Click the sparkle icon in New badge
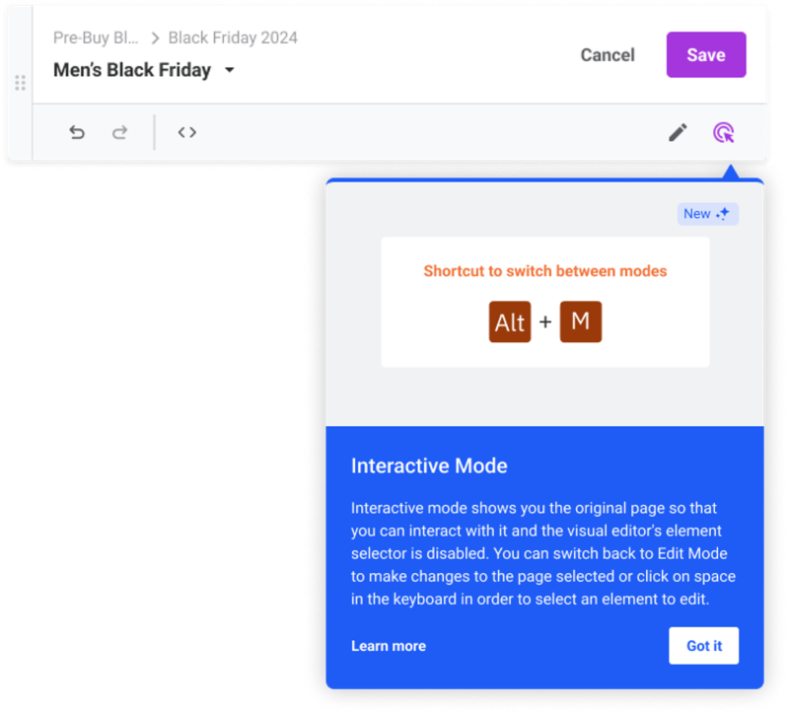The image size is (789, 714). click(724, 214)
